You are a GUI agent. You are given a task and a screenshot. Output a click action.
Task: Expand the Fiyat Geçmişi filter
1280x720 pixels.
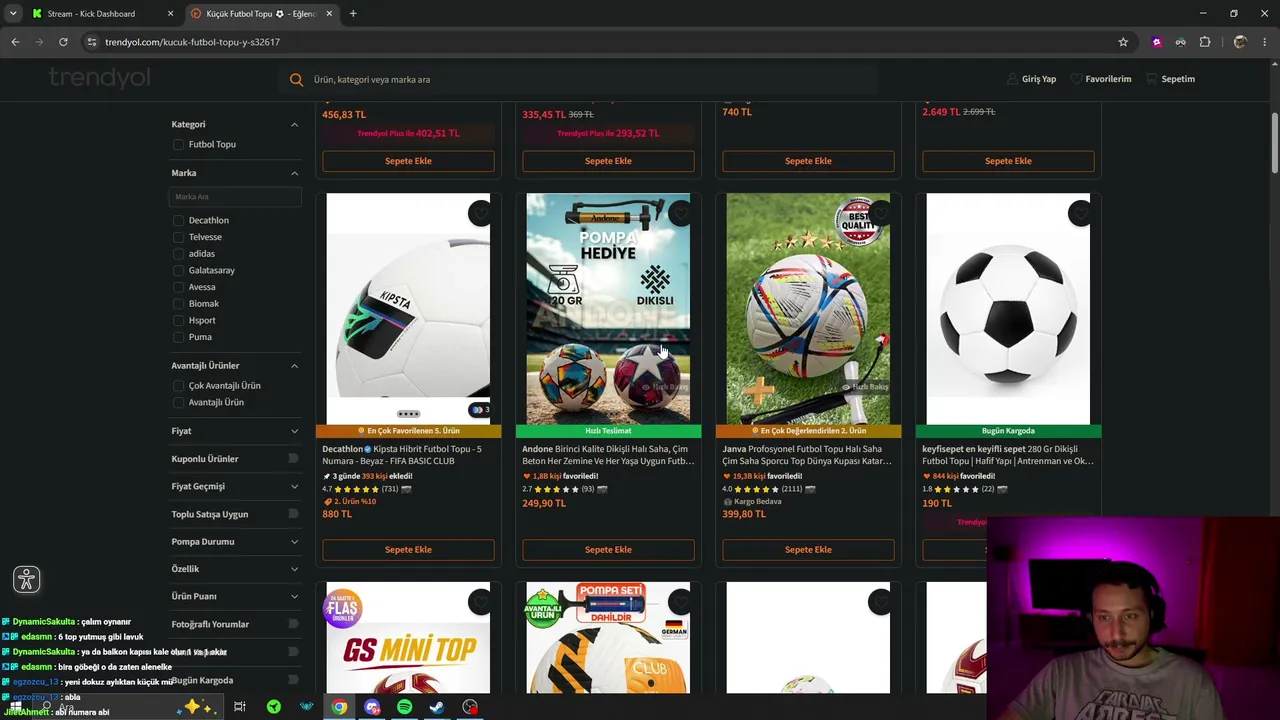tap(294, 486)
